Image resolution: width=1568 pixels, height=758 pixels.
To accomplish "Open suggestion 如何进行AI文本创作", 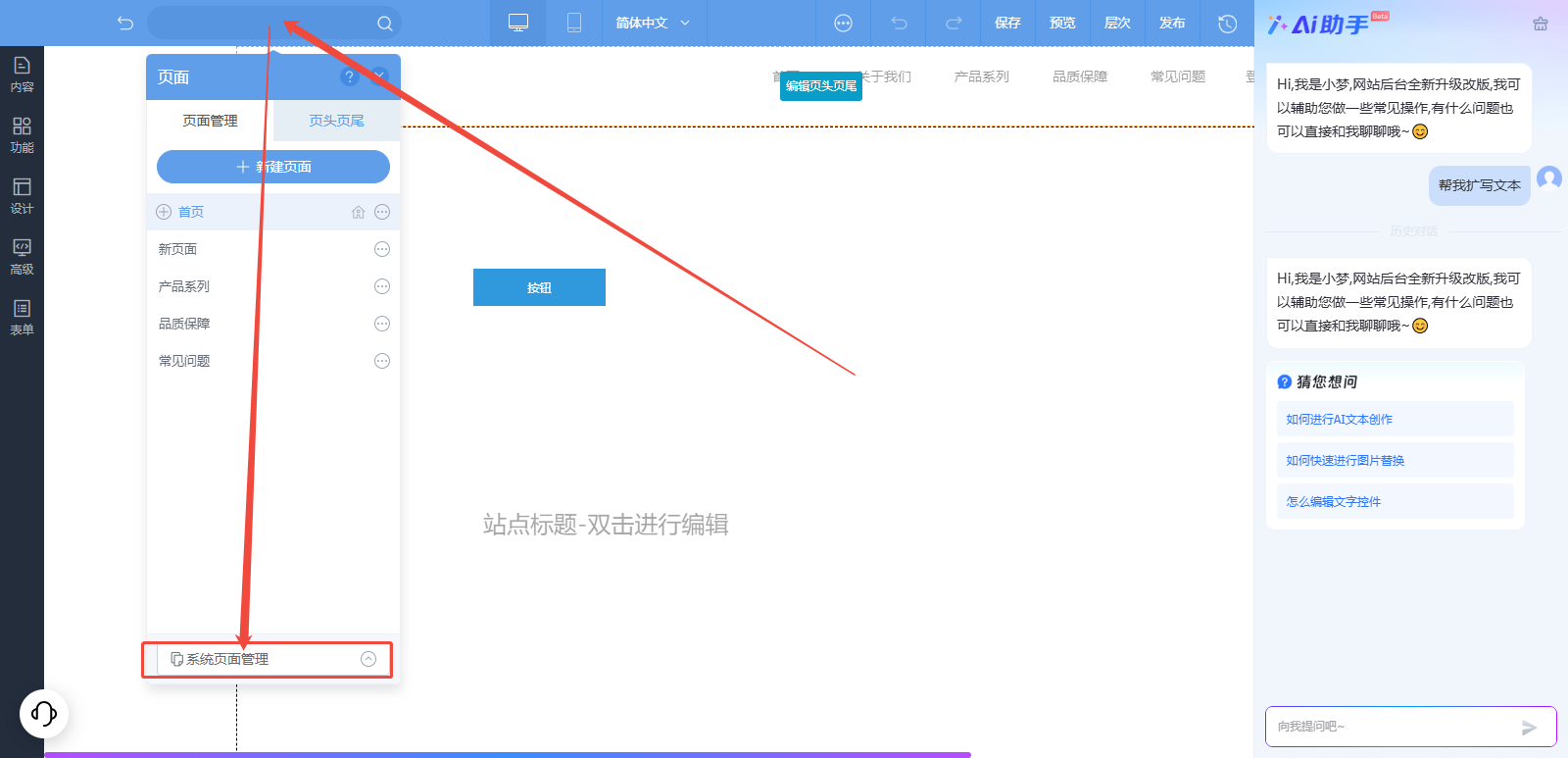I will (x=1396, y=419).
